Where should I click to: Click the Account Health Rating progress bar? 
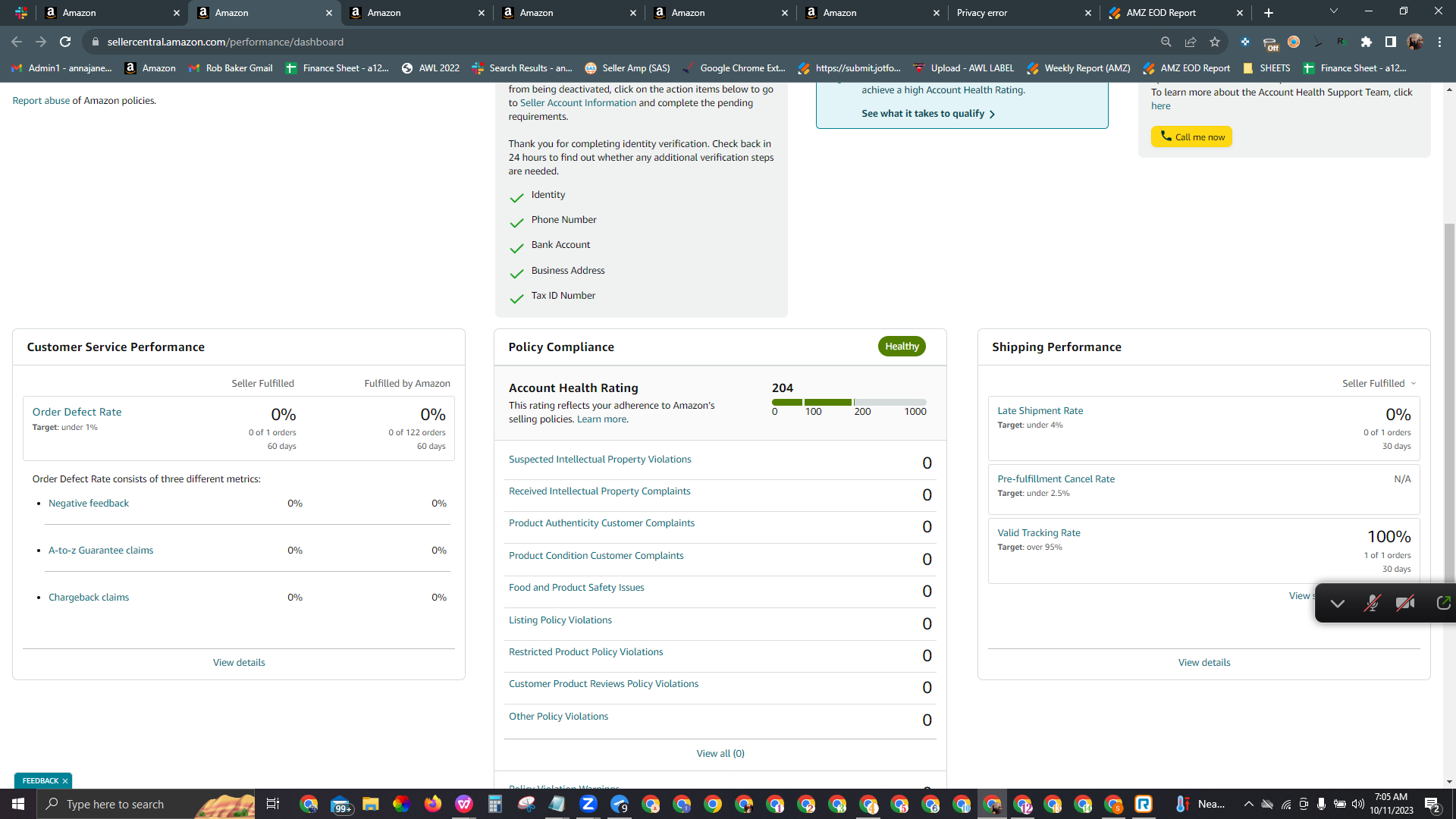(x=849, y=402)
